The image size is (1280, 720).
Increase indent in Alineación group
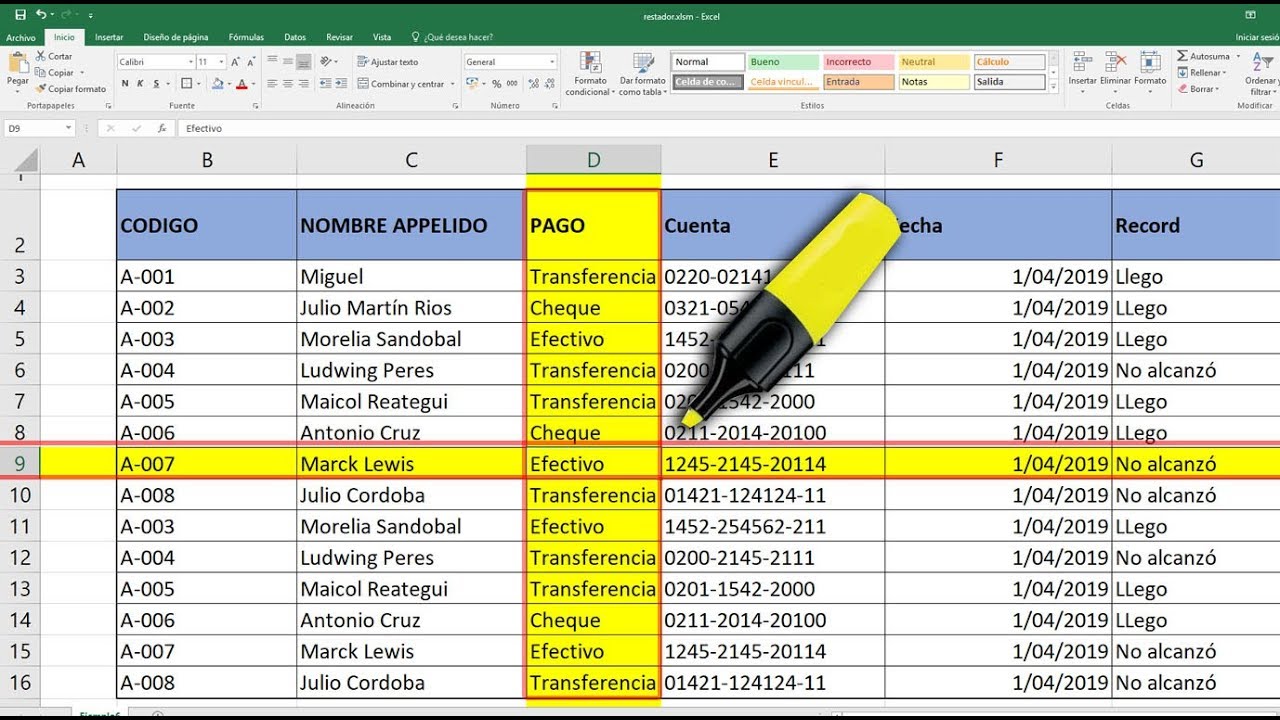[340, 84]
